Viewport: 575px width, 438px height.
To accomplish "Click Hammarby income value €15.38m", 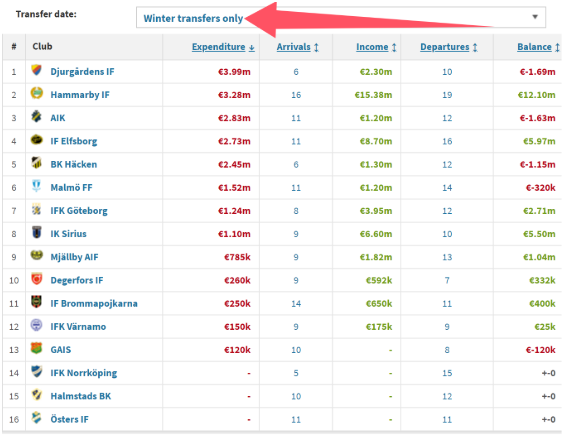I will (373, 95).
